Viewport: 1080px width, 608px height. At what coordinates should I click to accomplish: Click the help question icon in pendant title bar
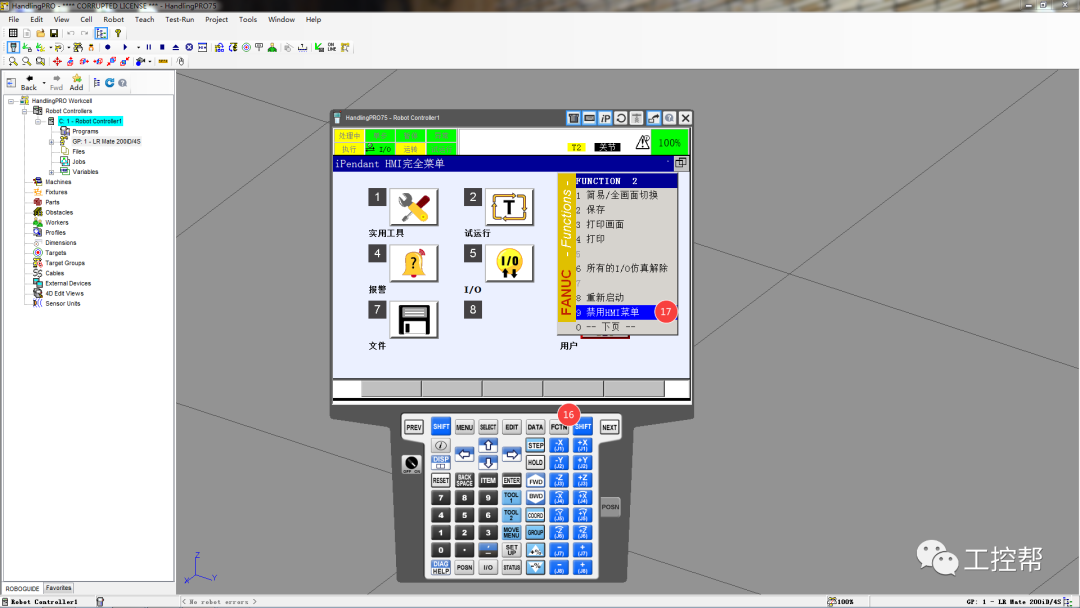coord(669,118)
